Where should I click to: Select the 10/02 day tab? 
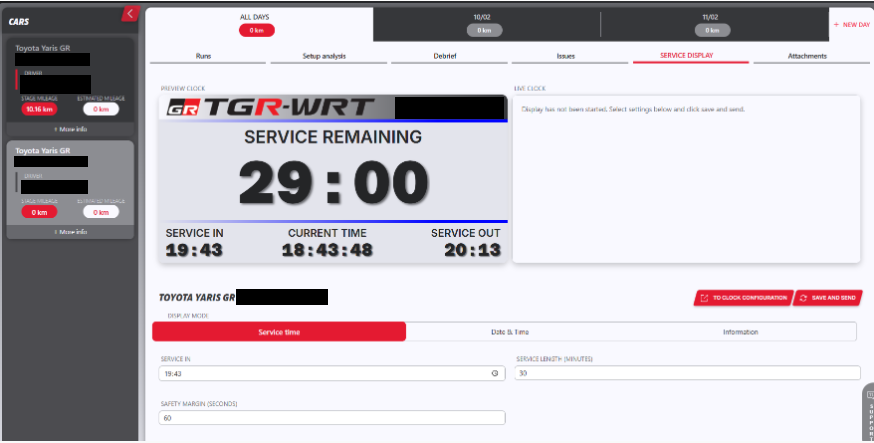(485, 24)
